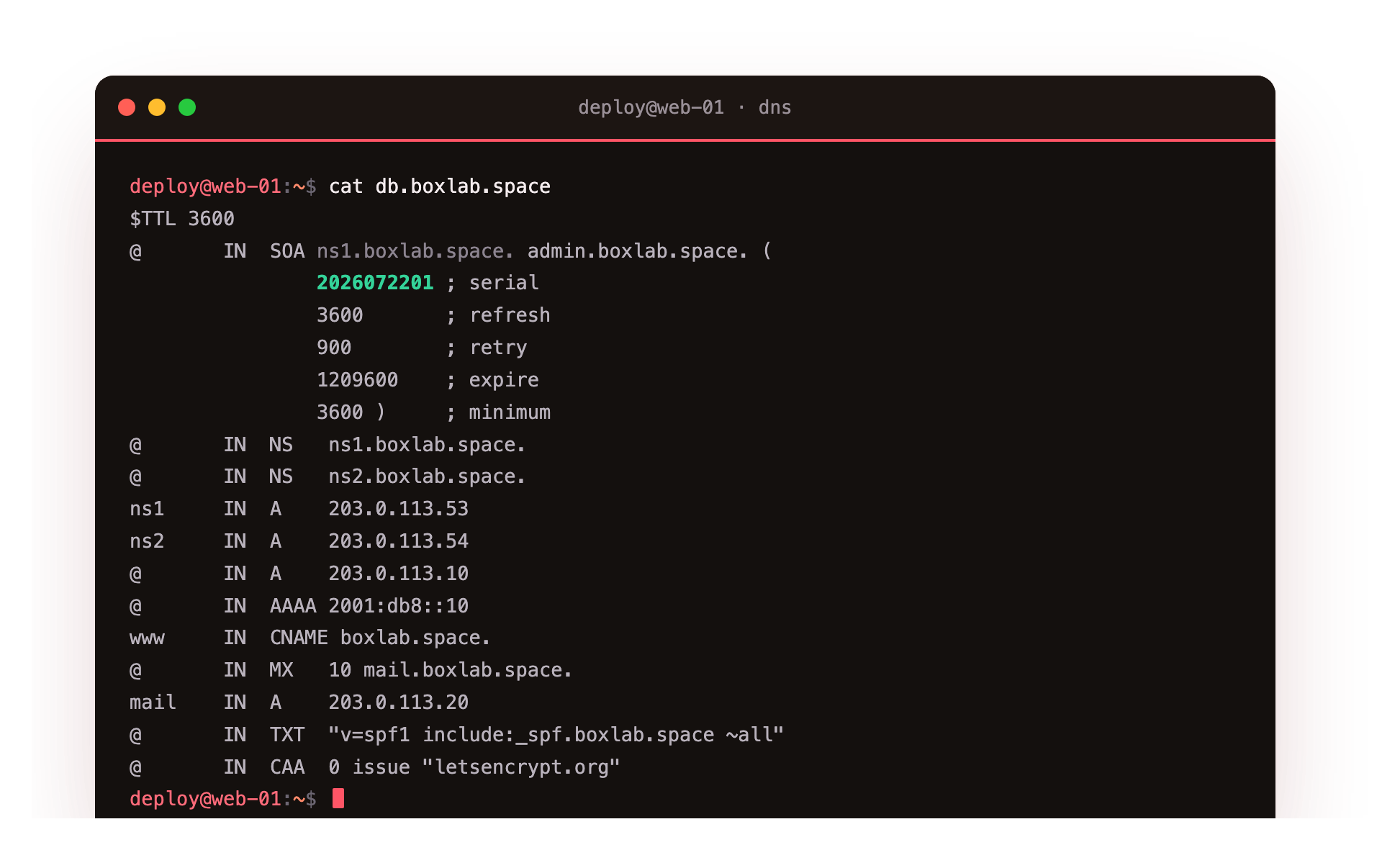Select the highlighted serial number 2026072201
The width and height of the screenshot is (1400, 850).
point(375,283)
